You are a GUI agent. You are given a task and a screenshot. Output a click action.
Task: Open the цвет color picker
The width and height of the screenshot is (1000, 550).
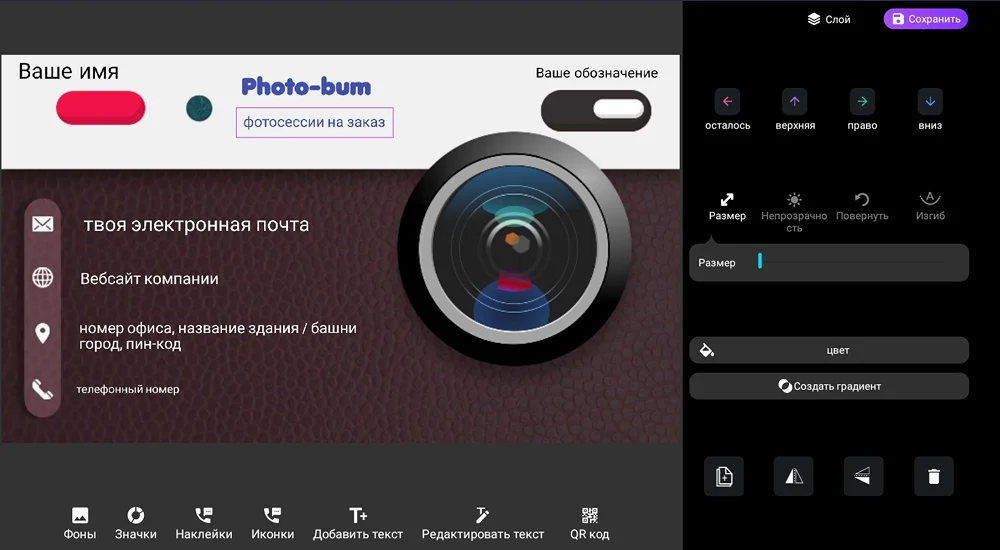829,350
